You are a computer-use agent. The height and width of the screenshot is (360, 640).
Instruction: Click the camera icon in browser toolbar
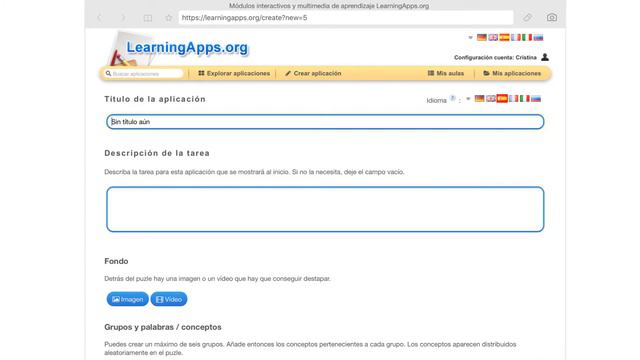click(x=551, y=18)
